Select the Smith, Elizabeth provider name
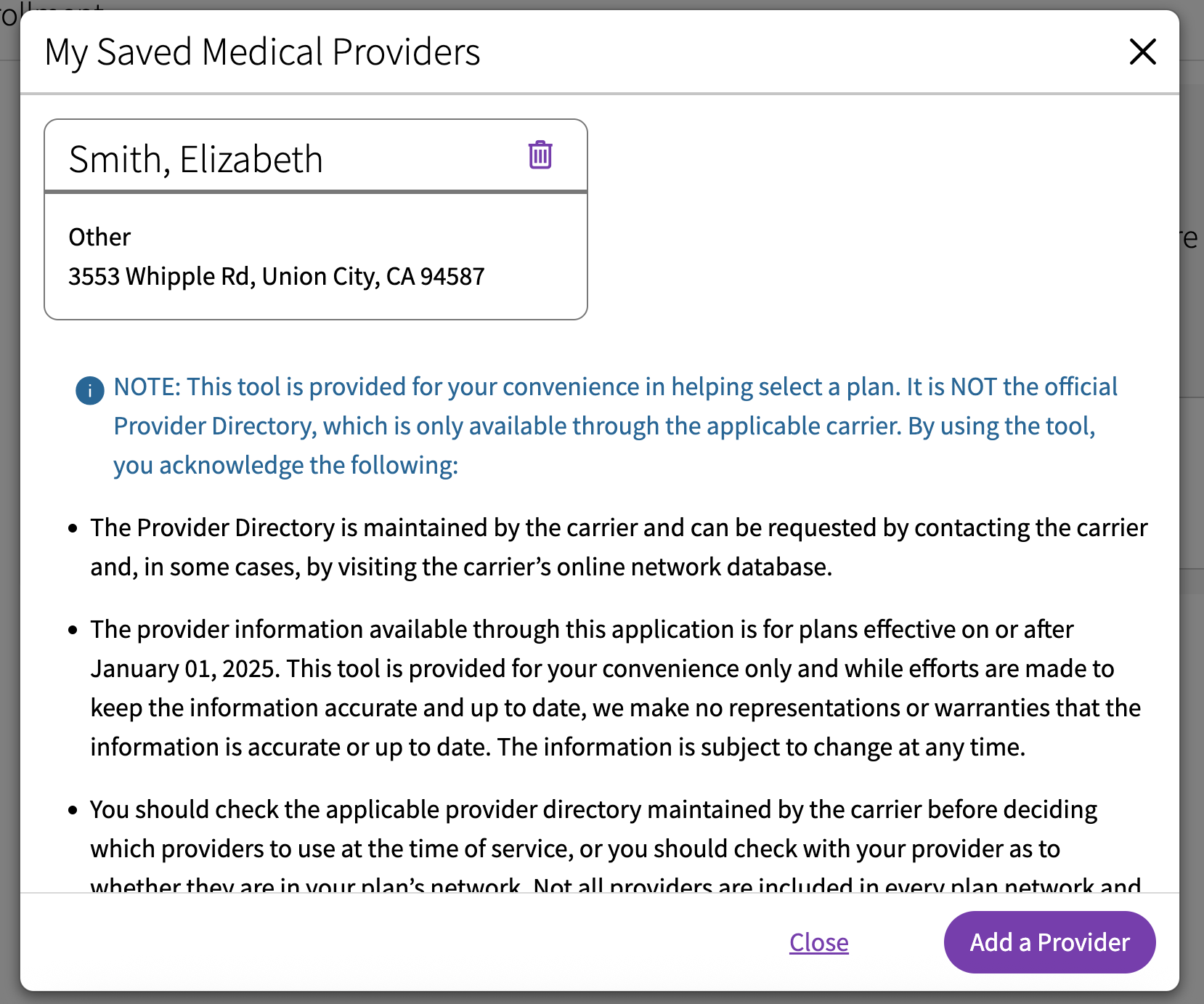 195,159
